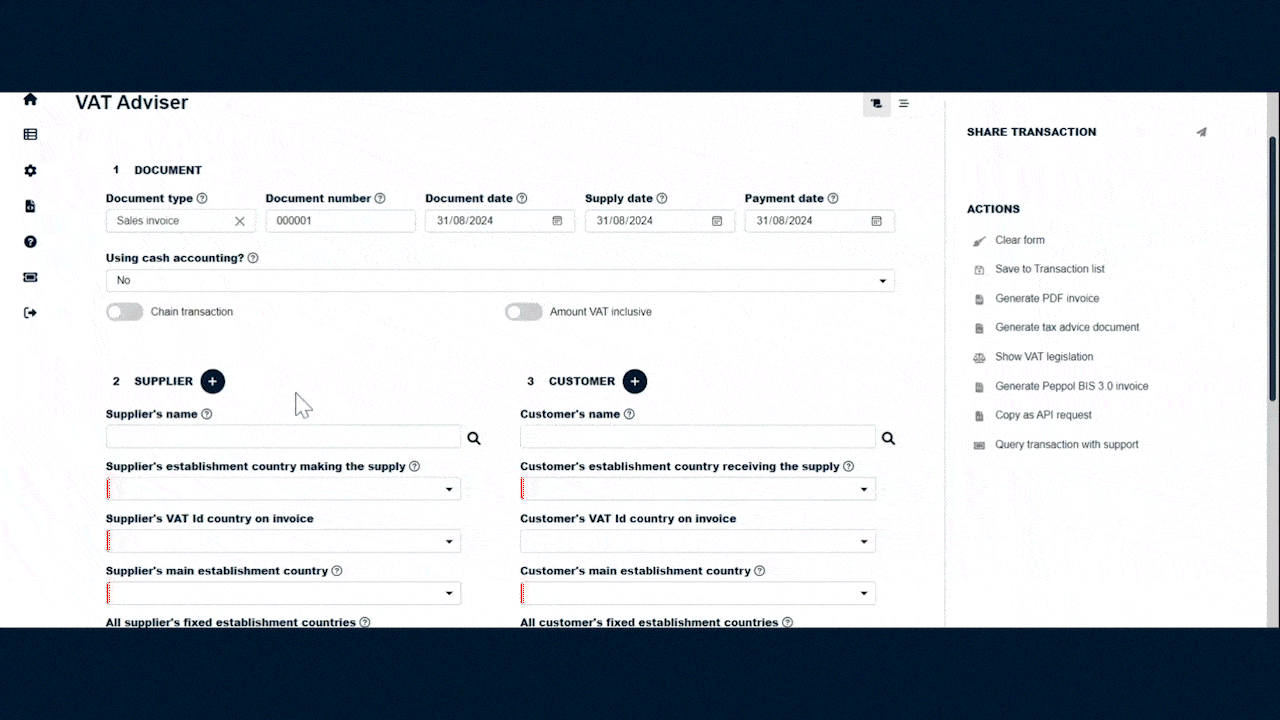Click Show VAT legislation link

(x=1043, y=357)
